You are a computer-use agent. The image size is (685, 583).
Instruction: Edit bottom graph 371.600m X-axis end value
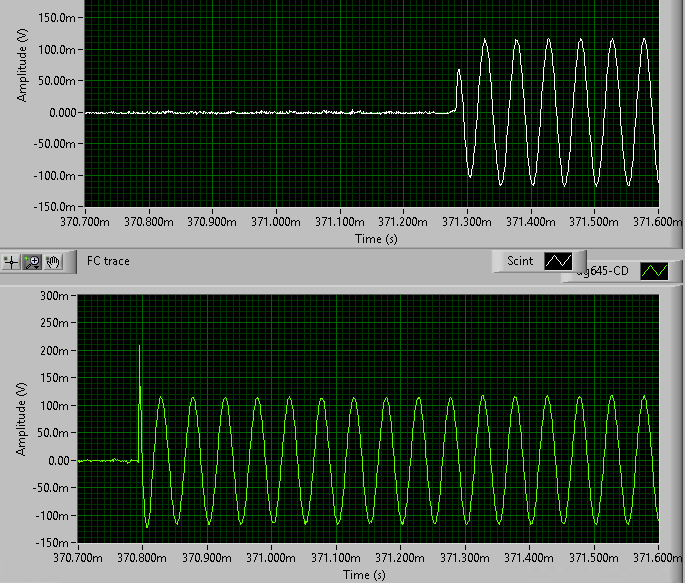[657, 558]
